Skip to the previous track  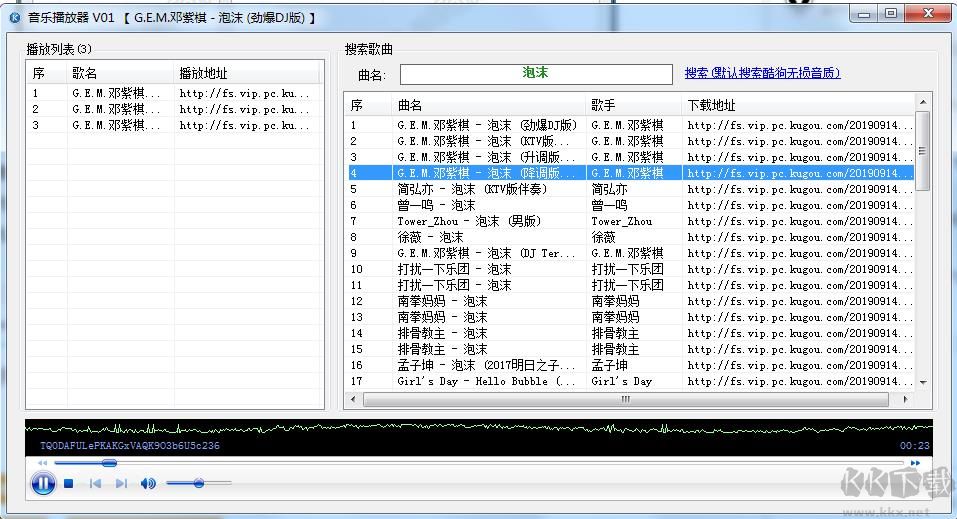pyautogui.click(x=95, y=484)
